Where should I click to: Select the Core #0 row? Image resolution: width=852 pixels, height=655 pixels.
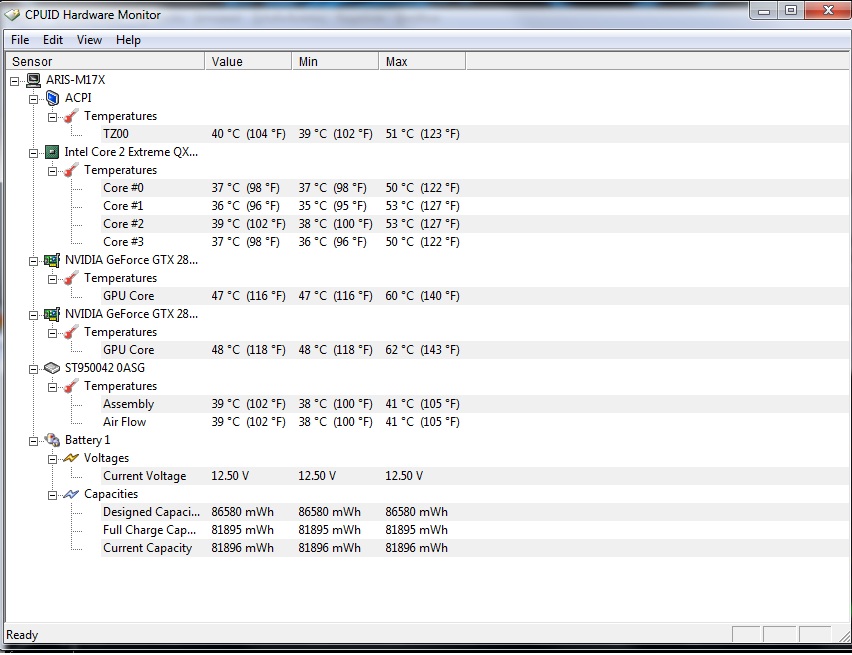point(475,188)
